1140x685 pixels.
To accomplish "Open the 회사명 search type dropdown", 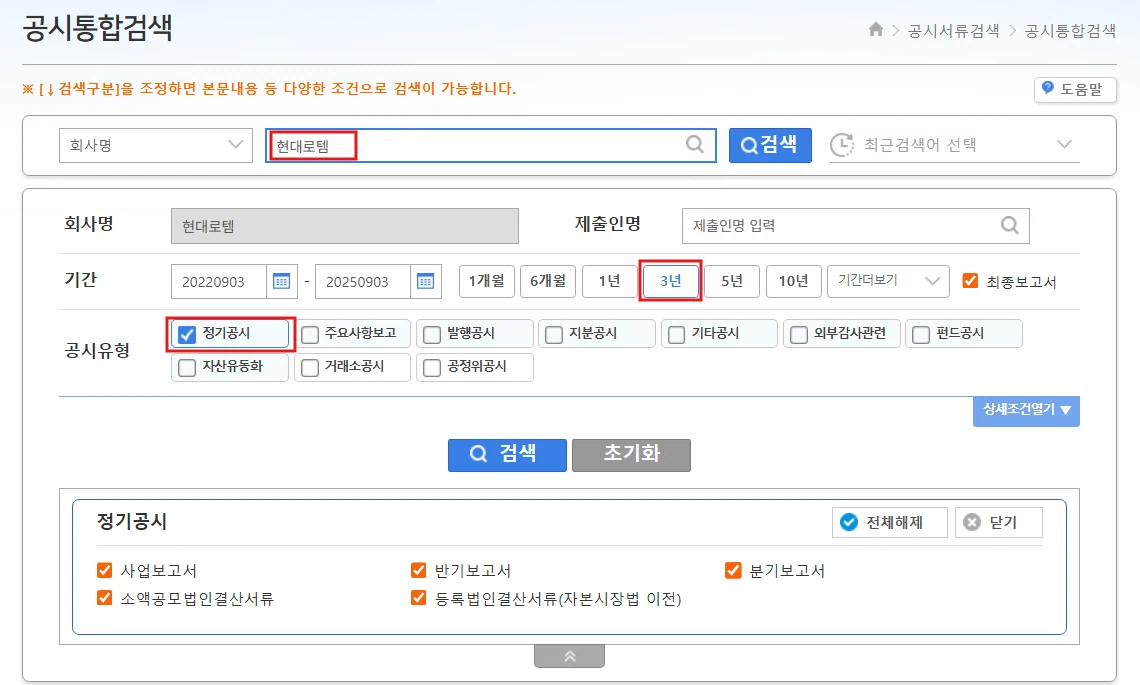I will [156, 145].
